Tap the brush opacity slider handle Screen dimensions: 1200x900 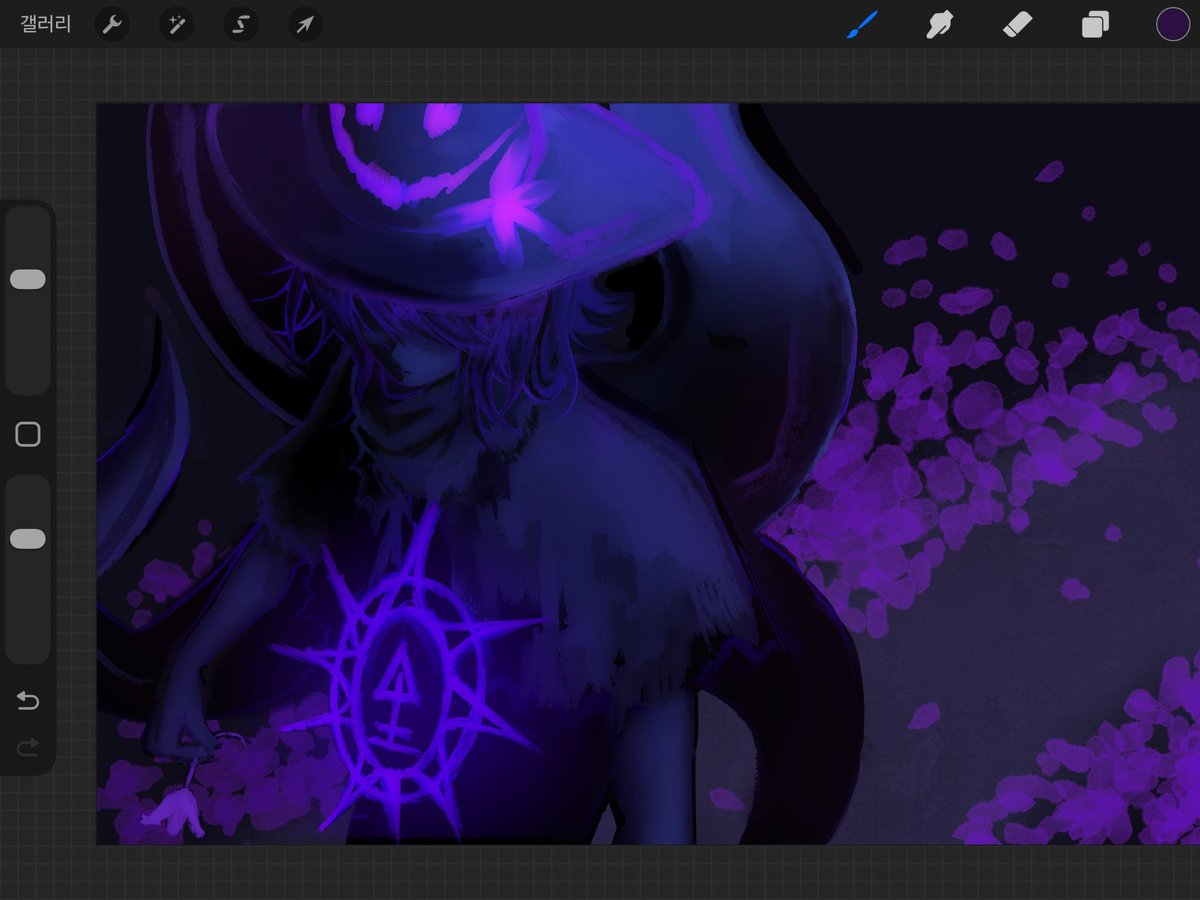(x=28, y=539)
